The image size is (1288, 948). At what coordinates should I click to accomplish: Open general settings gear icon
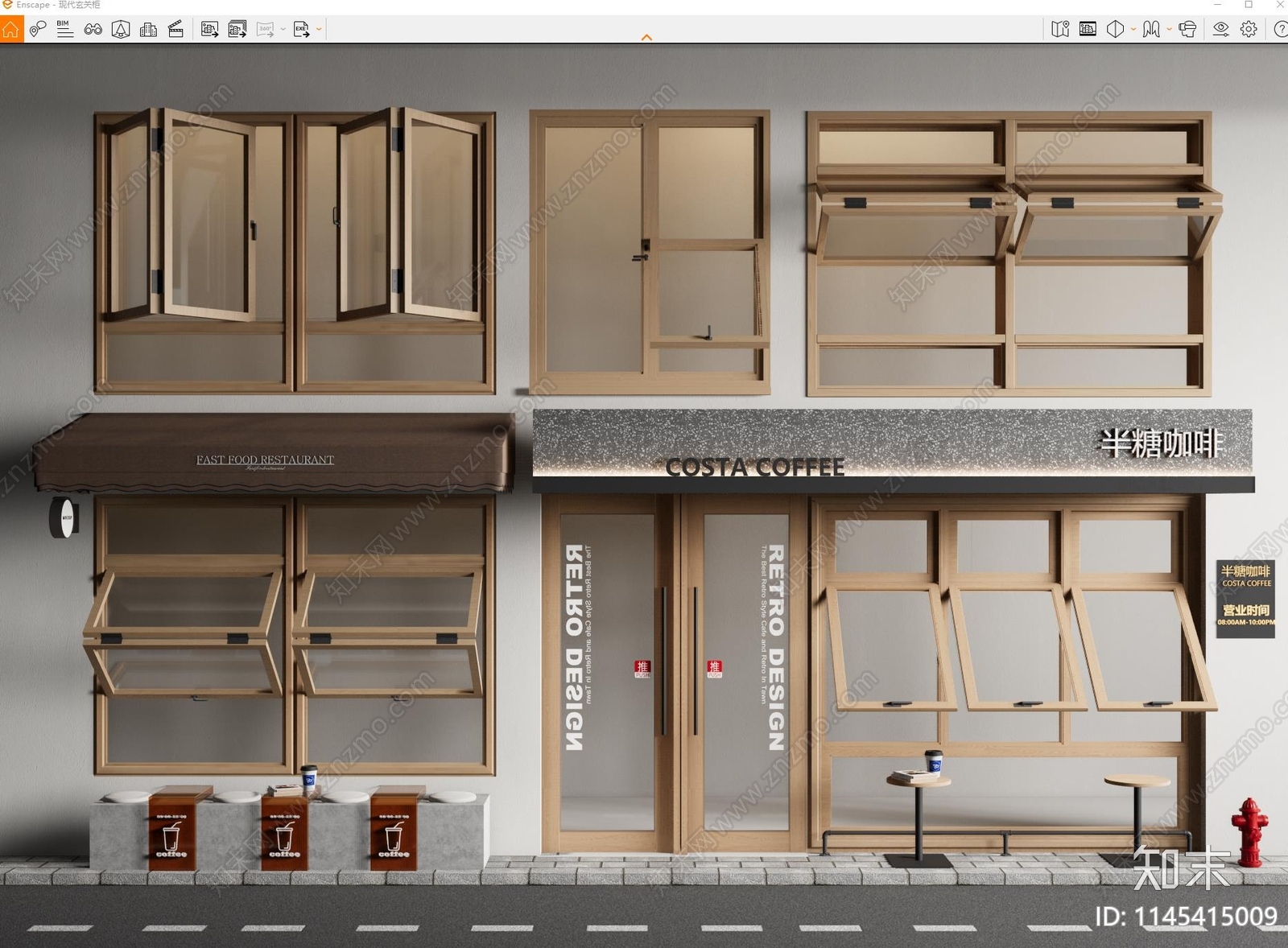click(1249, 30)
